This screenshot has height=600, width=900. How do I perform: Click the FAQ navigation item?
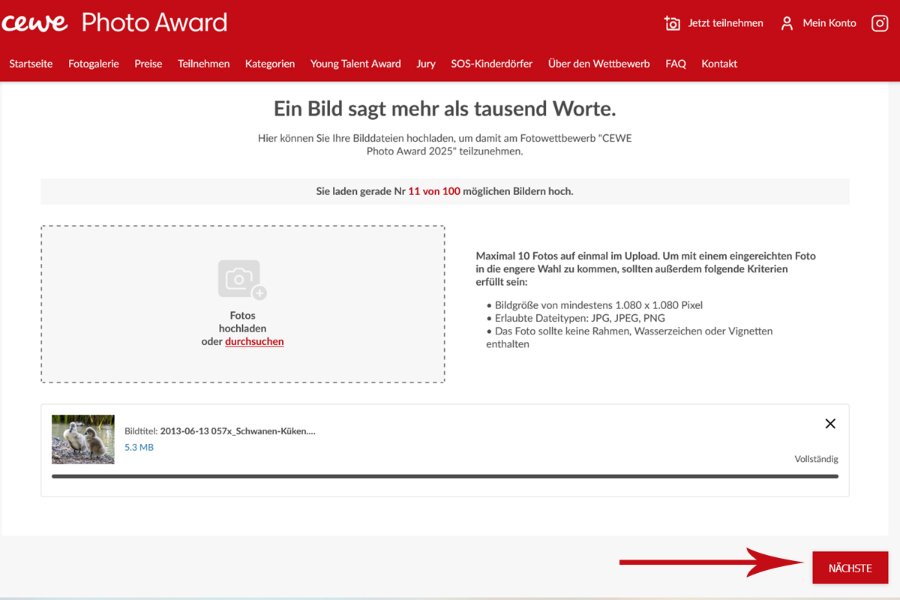coord(676,64)
